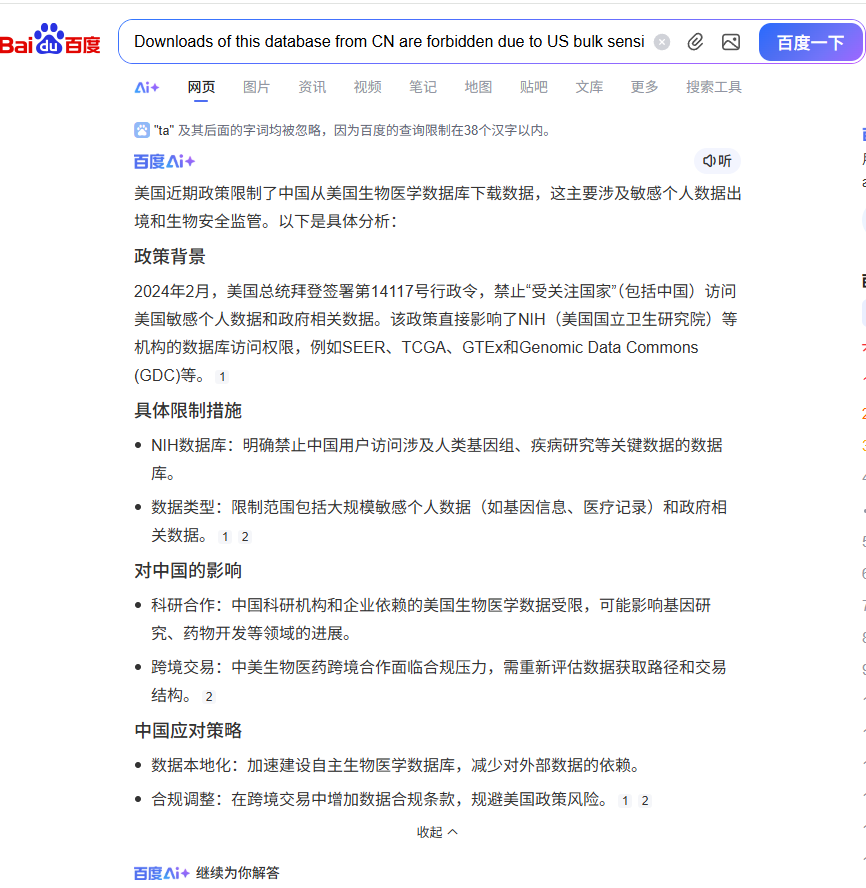The width and height of the screenshot is (866, 888).
Task: Click the 中国应对策略 heading
Action: coord(187,731)
